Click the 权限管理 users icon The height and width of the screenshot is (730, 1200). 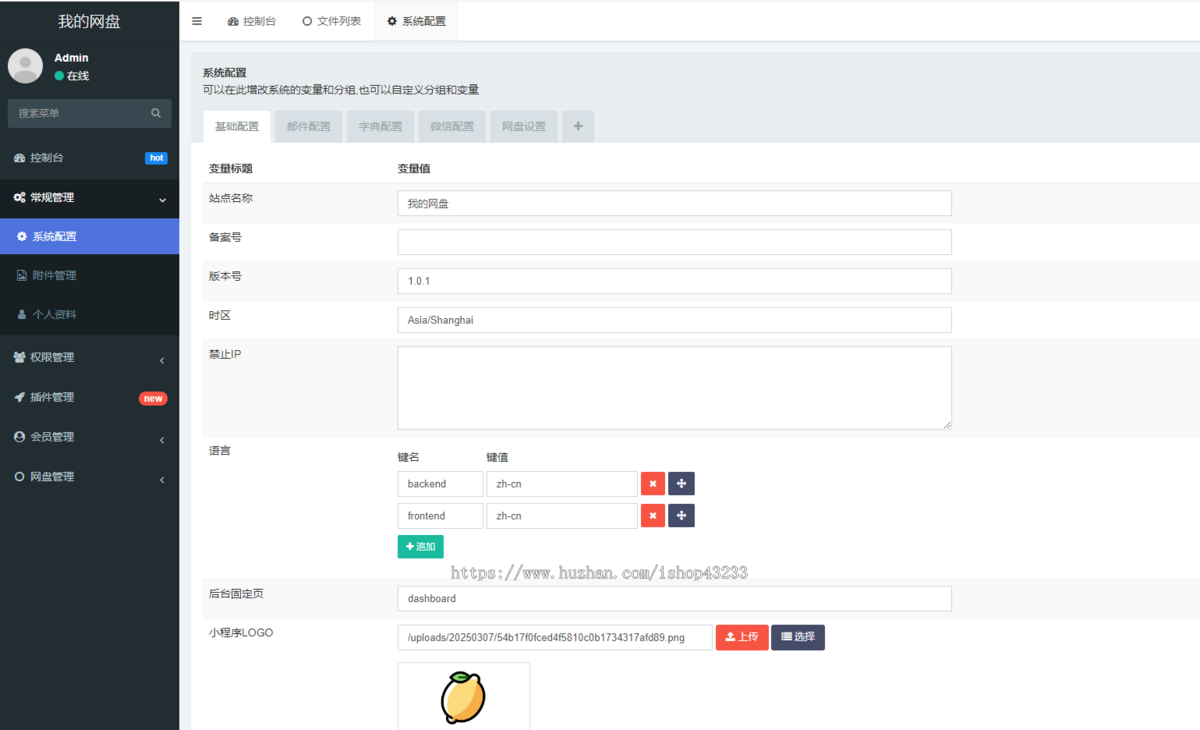(x=19, y=357)
